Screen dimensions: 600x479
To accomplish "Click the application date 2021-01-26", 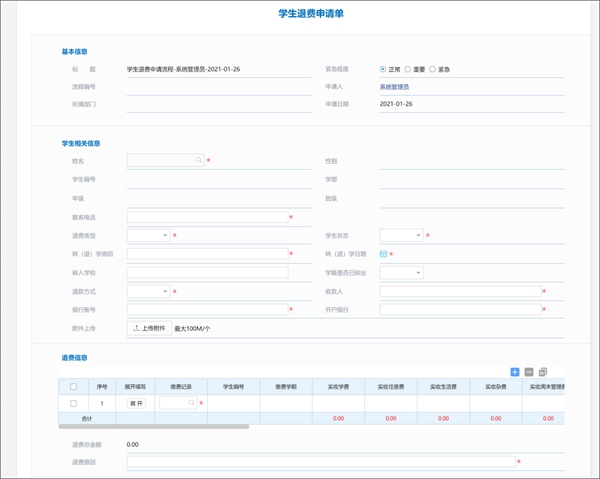I will coord(396,104).
